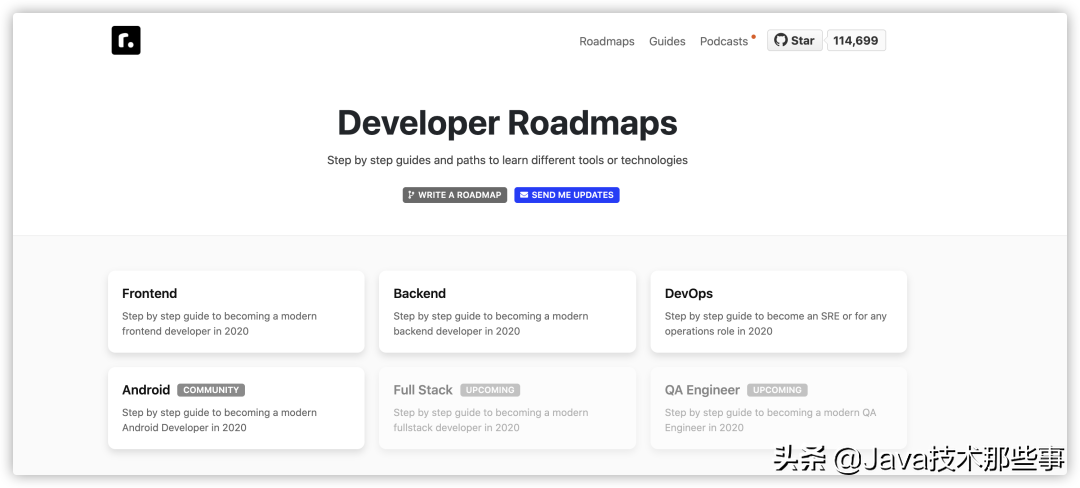
Task: Click the Upcoming badge beside QA Engineer
Action: pyautogui.click(x=777, y=390)
